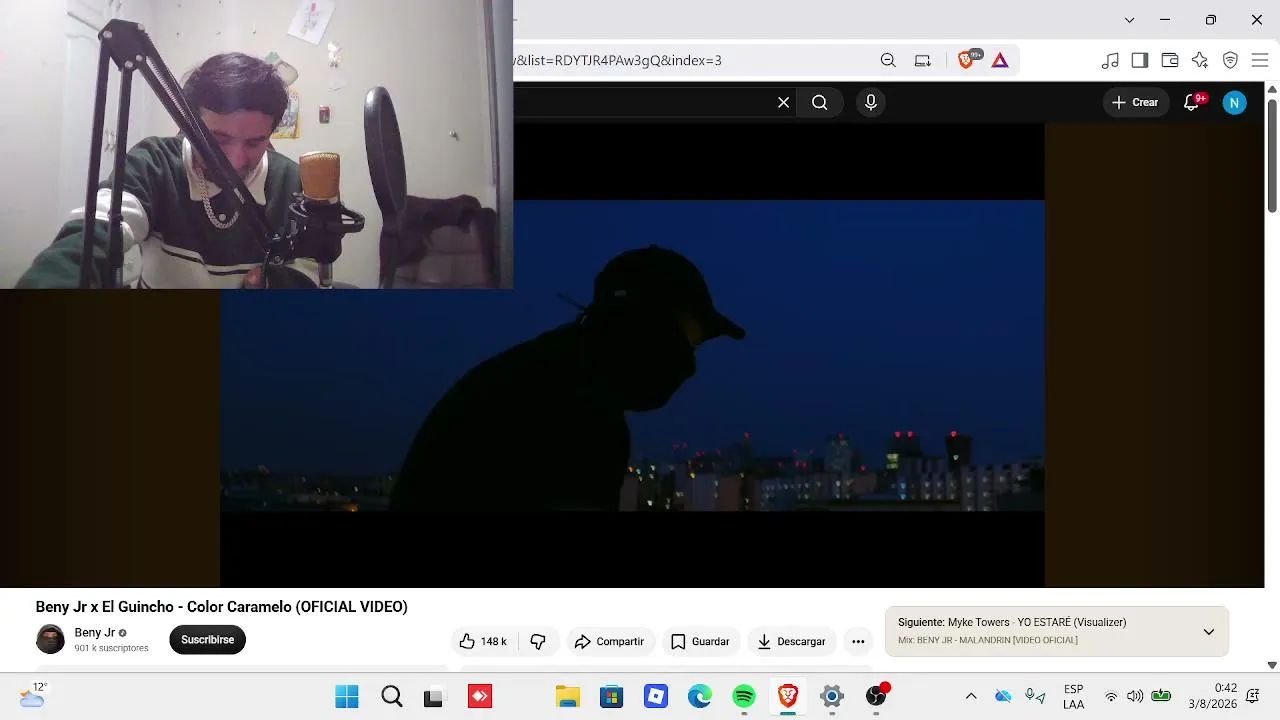Image resolution: width=1280 pixels, height=720 pixels.
Task: Open Task View on the taskbar
Action: pos(433,696)
